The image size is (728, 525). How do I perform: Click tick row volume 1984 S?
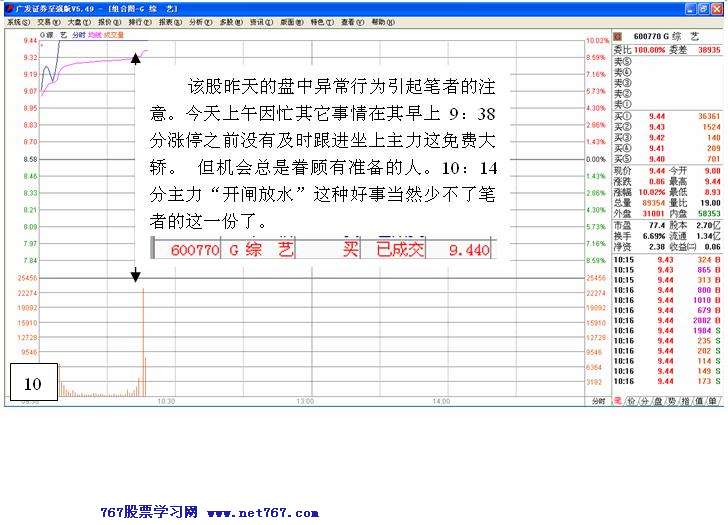click(x=706, y=331)
